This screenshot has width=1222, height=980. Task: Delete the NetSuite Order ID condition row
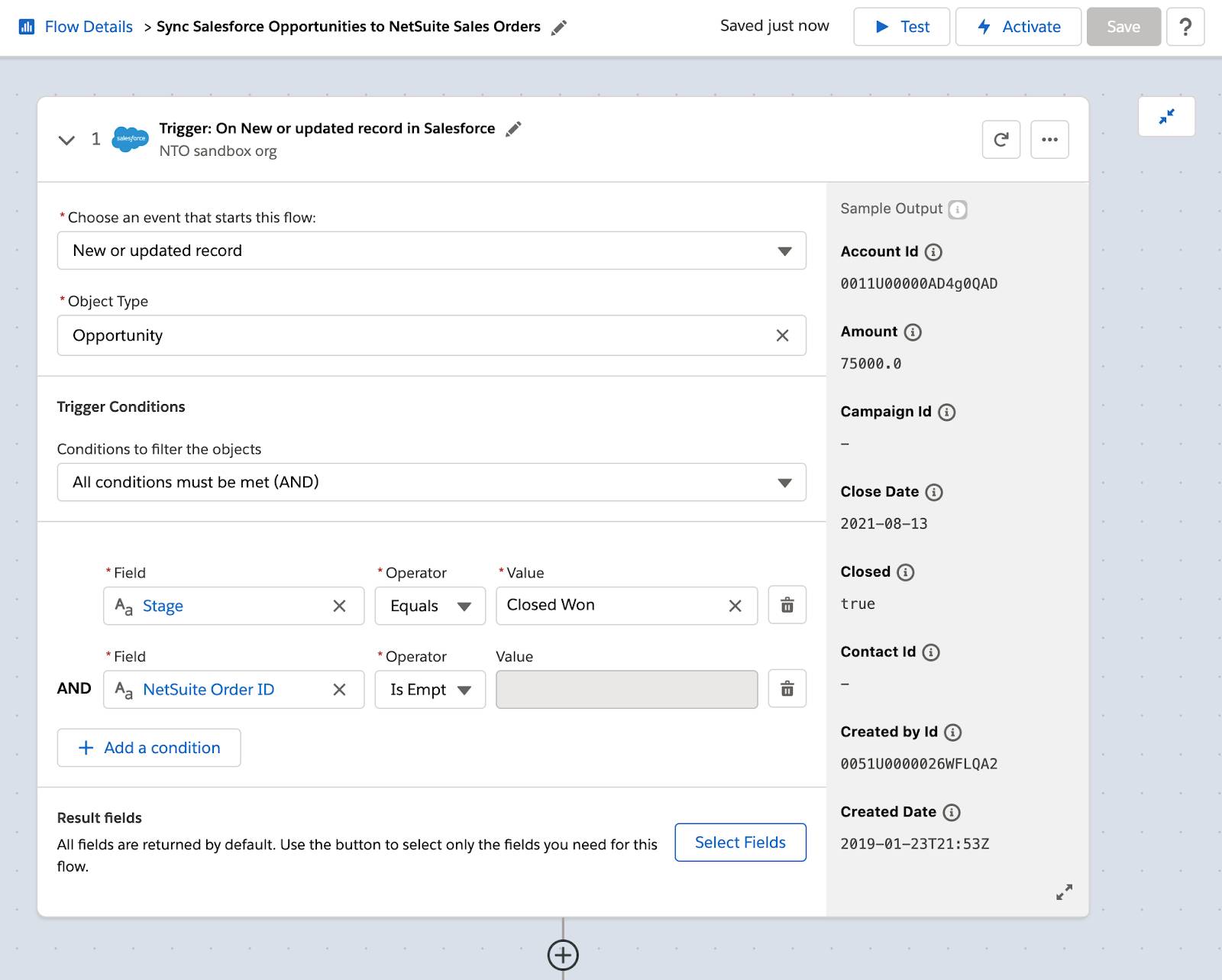coord(787,690)
